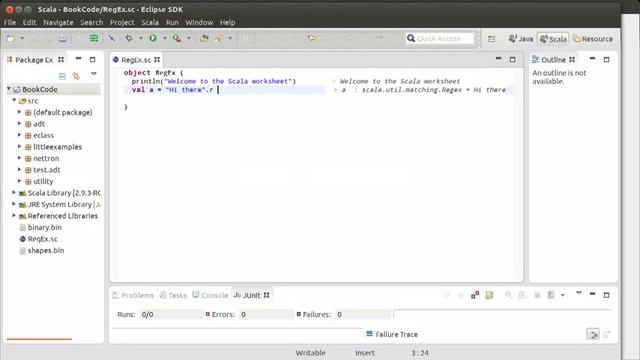Open the File menu
640x360 pixels.
click(10, 22)
